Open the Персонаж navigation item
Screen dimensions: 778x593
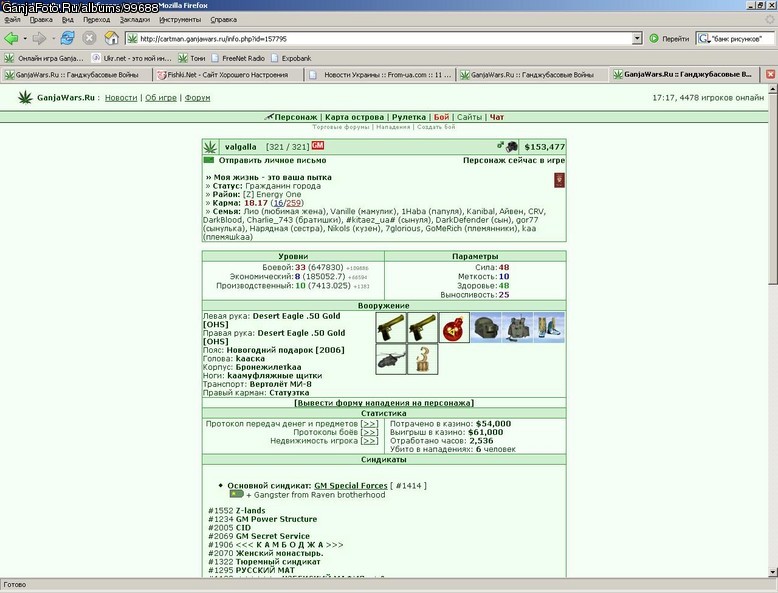tap(296, 117)
